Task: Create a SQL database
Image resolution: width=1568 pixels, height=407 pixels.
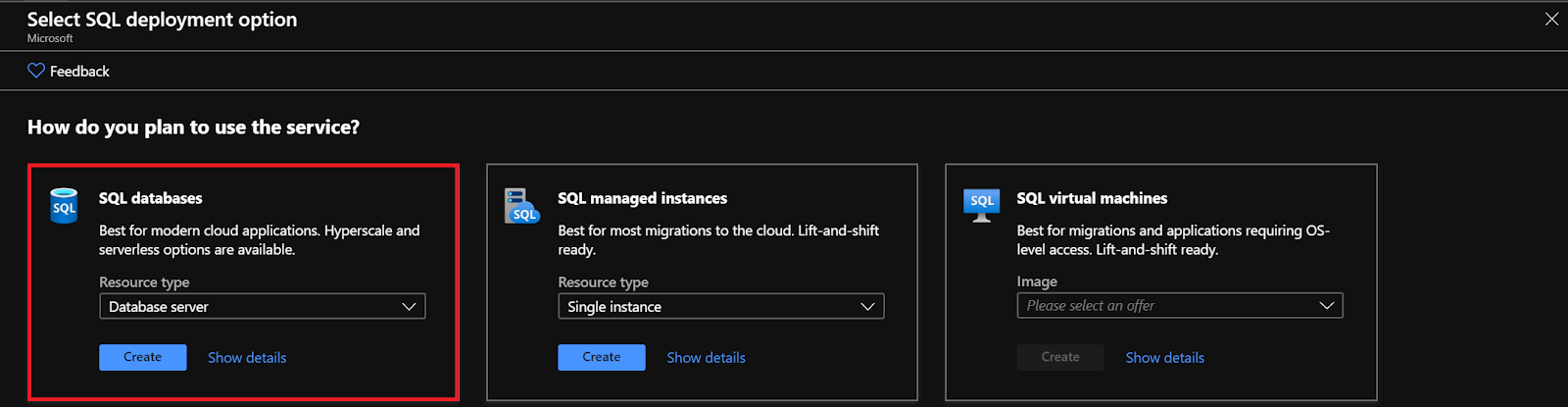Action: click(x=142, y=357)
